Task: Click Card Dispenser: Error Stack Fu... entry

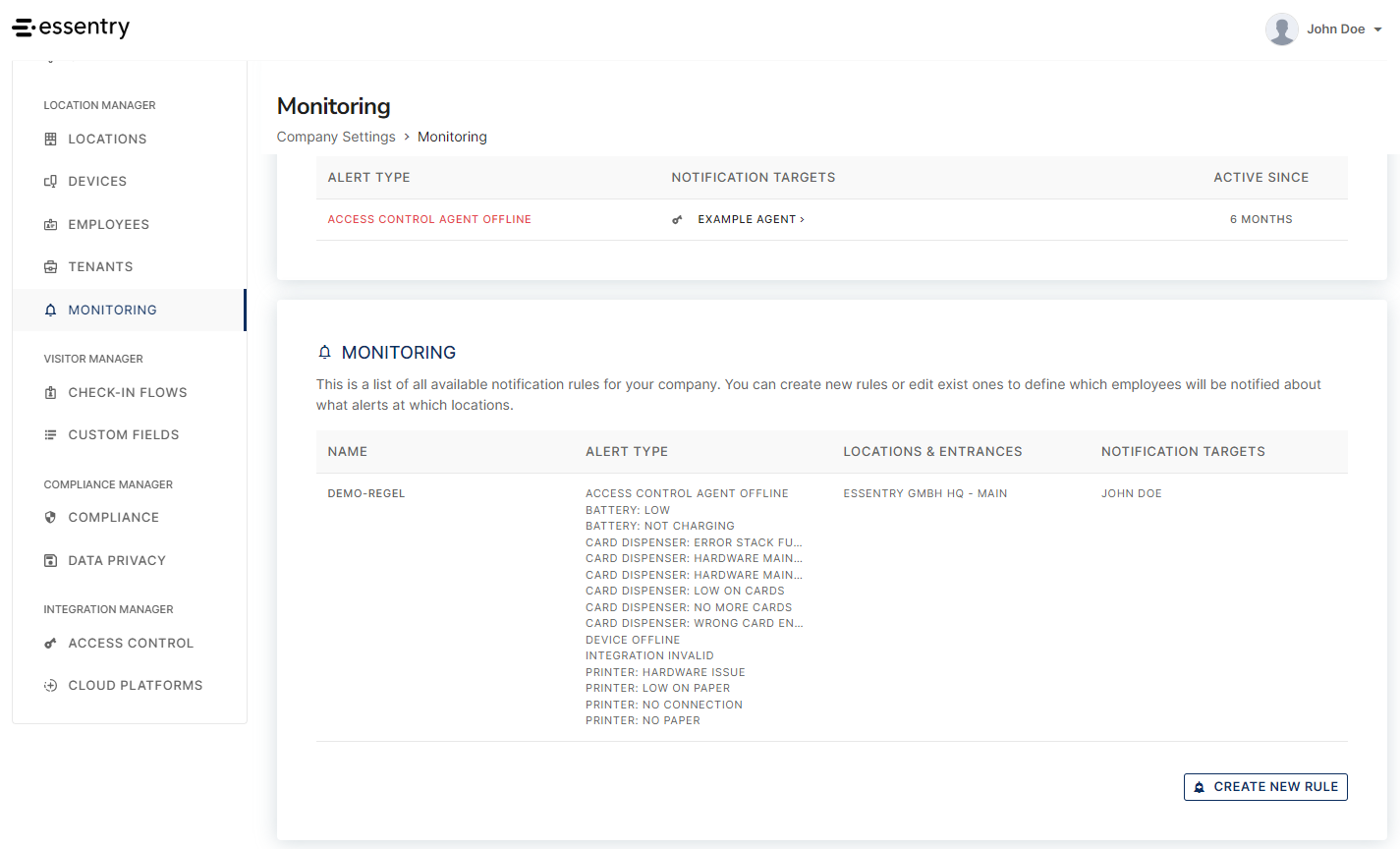Action: [695, 542]
